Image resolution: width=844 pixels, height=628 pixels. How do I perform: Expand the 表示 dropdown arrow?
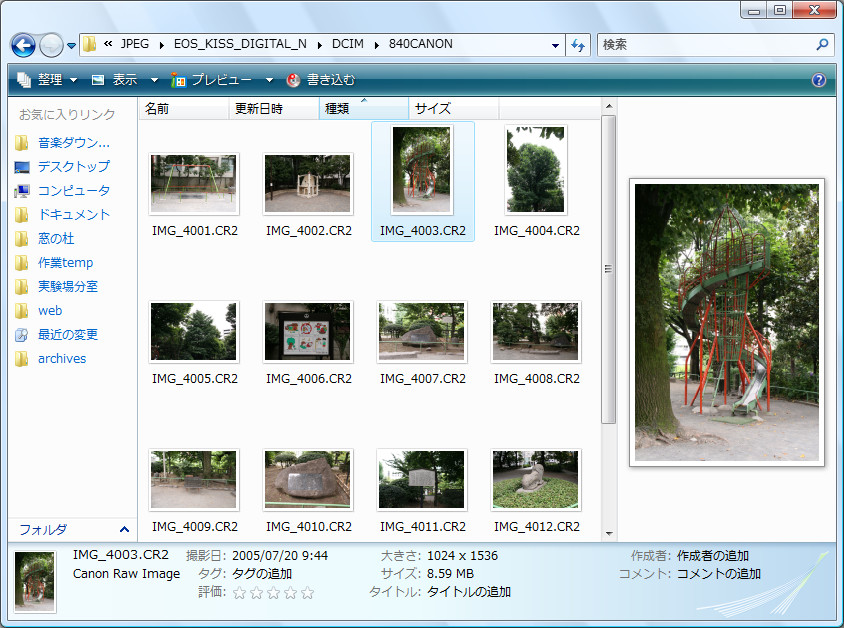(153, 80)
